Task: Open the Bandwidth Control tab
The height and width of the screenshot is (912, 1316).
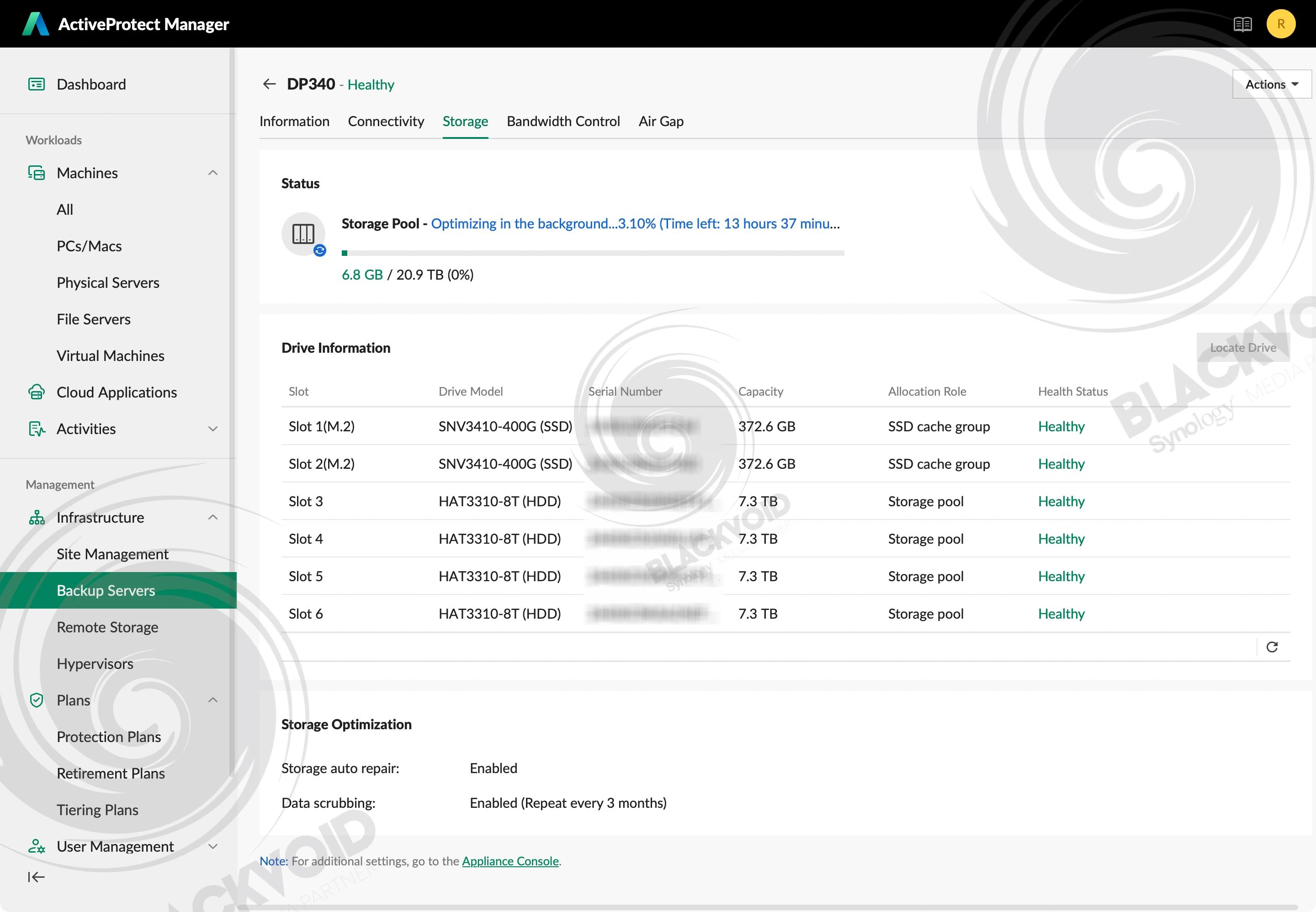Action: [x=563, y=122]
